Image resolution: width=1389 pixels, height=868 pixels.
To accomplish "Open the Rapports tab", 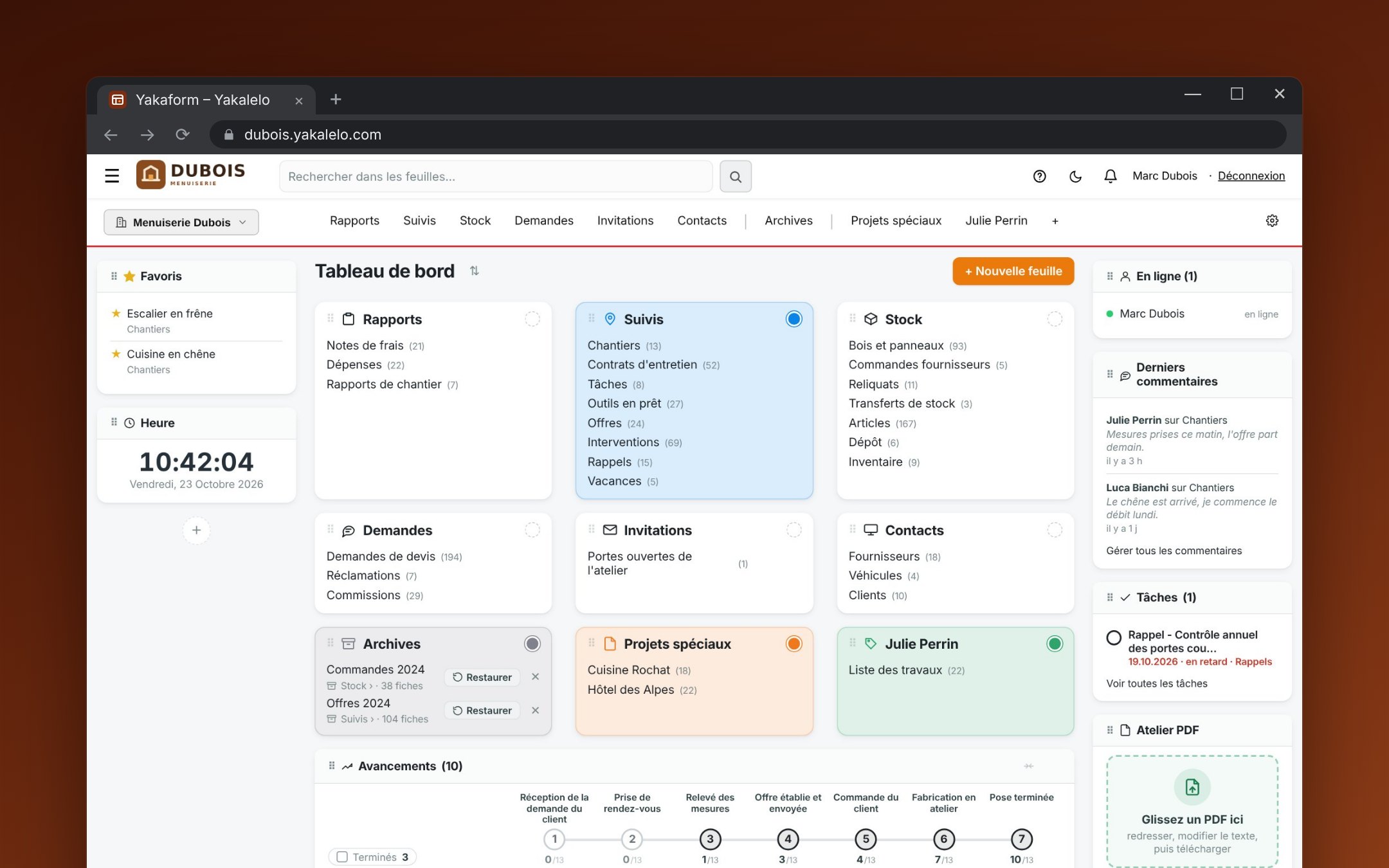I will [354, 221].
